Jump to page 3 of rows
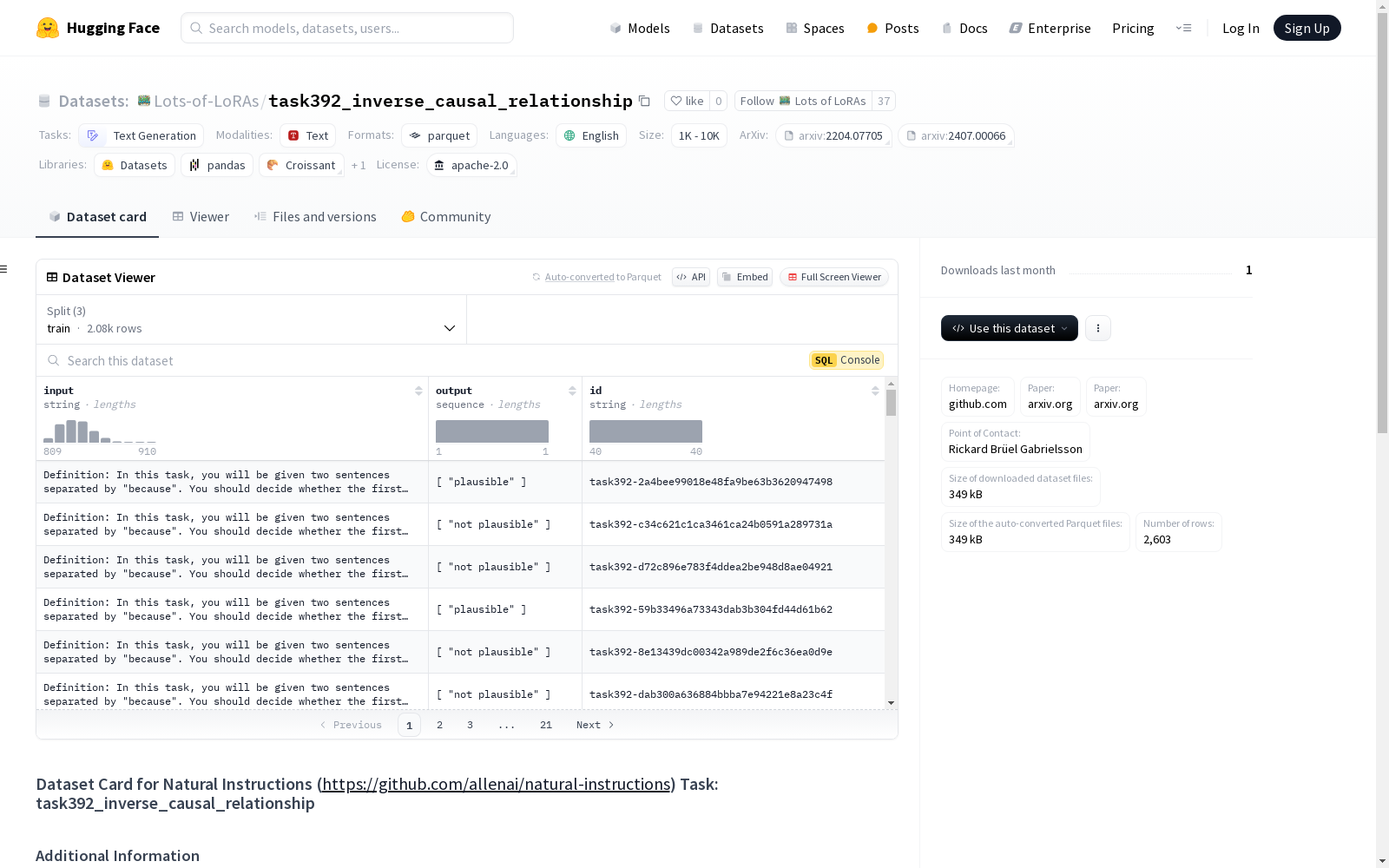 click(x=470, y=725)
